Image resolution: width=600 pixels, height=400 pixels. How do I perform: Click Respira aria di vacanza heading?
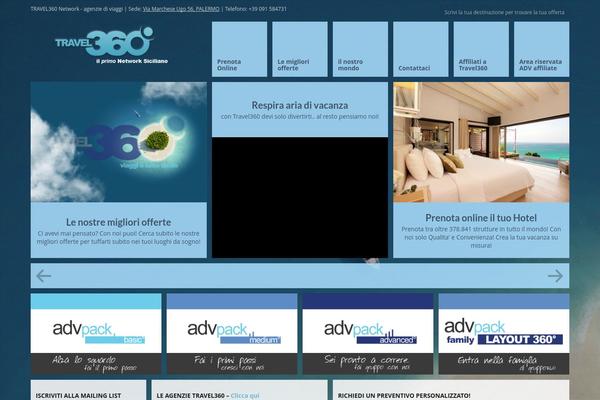[x=300, y=105]
